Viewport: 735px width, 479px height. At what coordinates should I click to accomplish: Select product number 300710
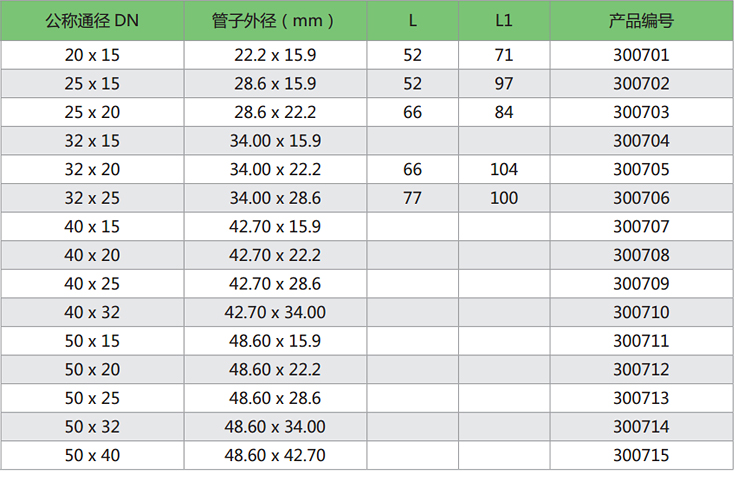[641, 313]
